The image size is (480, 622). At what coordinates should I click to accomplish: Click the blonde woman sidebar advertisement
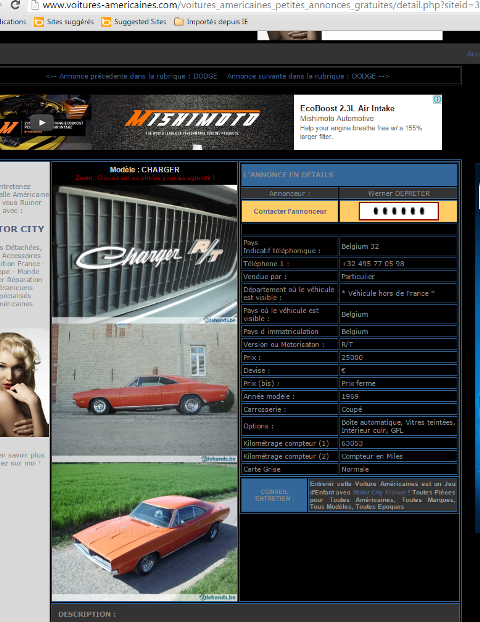[x=25, y=383]
